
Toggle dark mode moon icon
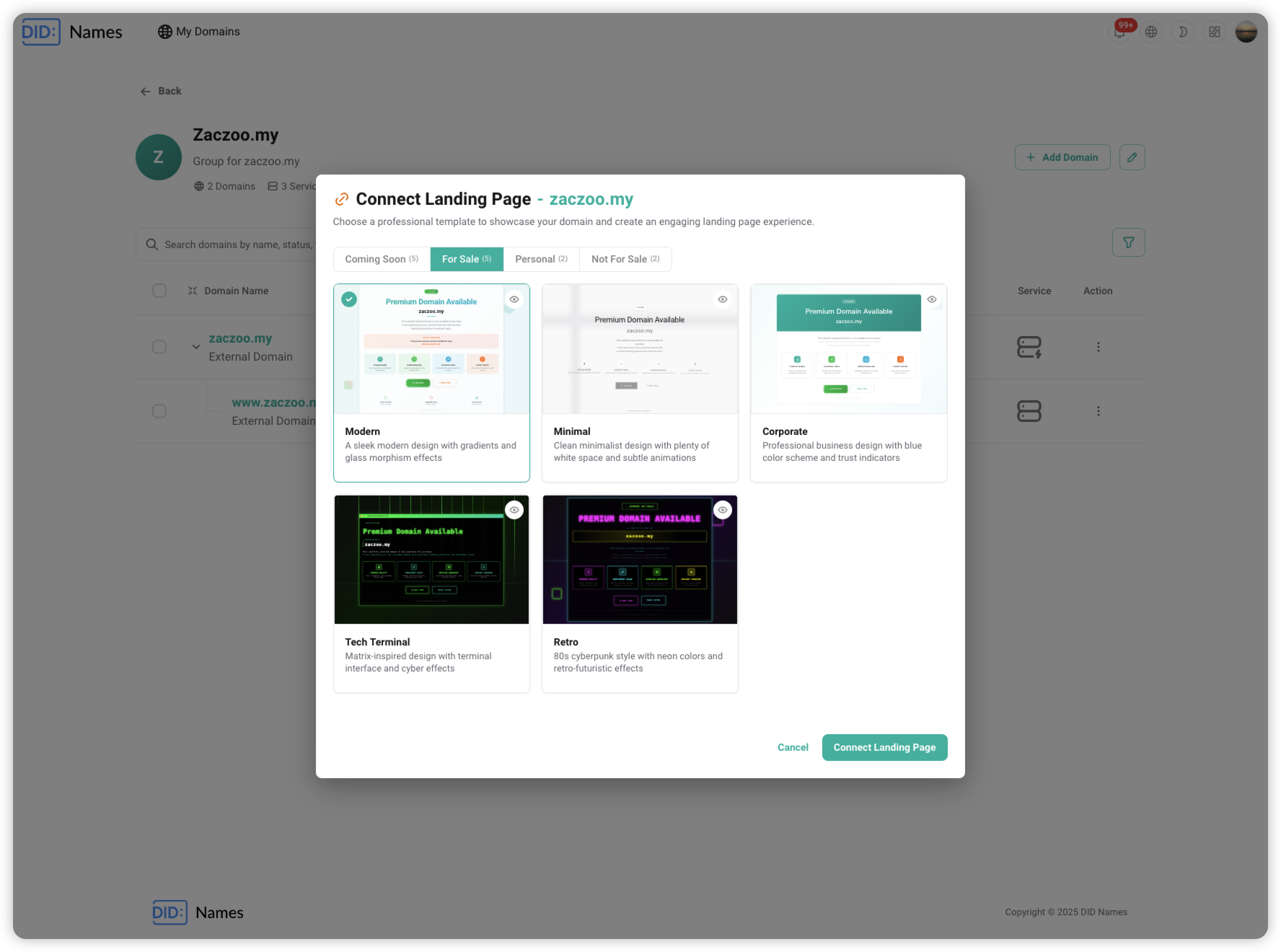click(1183, 32)
